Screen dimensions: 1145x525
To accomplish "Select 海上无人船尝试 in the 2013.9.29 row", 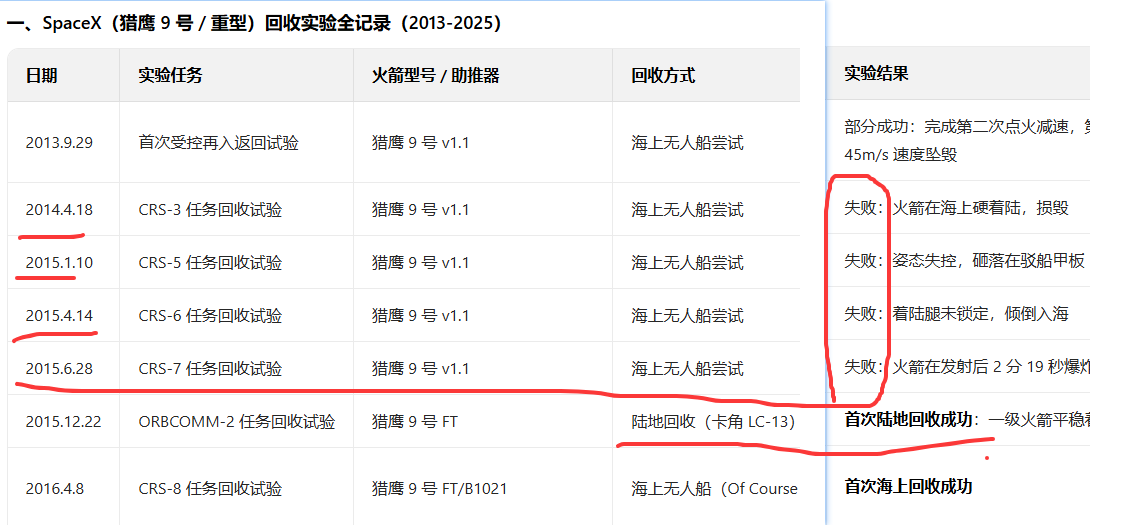I will pyautogui.click(x=687, y=142).
